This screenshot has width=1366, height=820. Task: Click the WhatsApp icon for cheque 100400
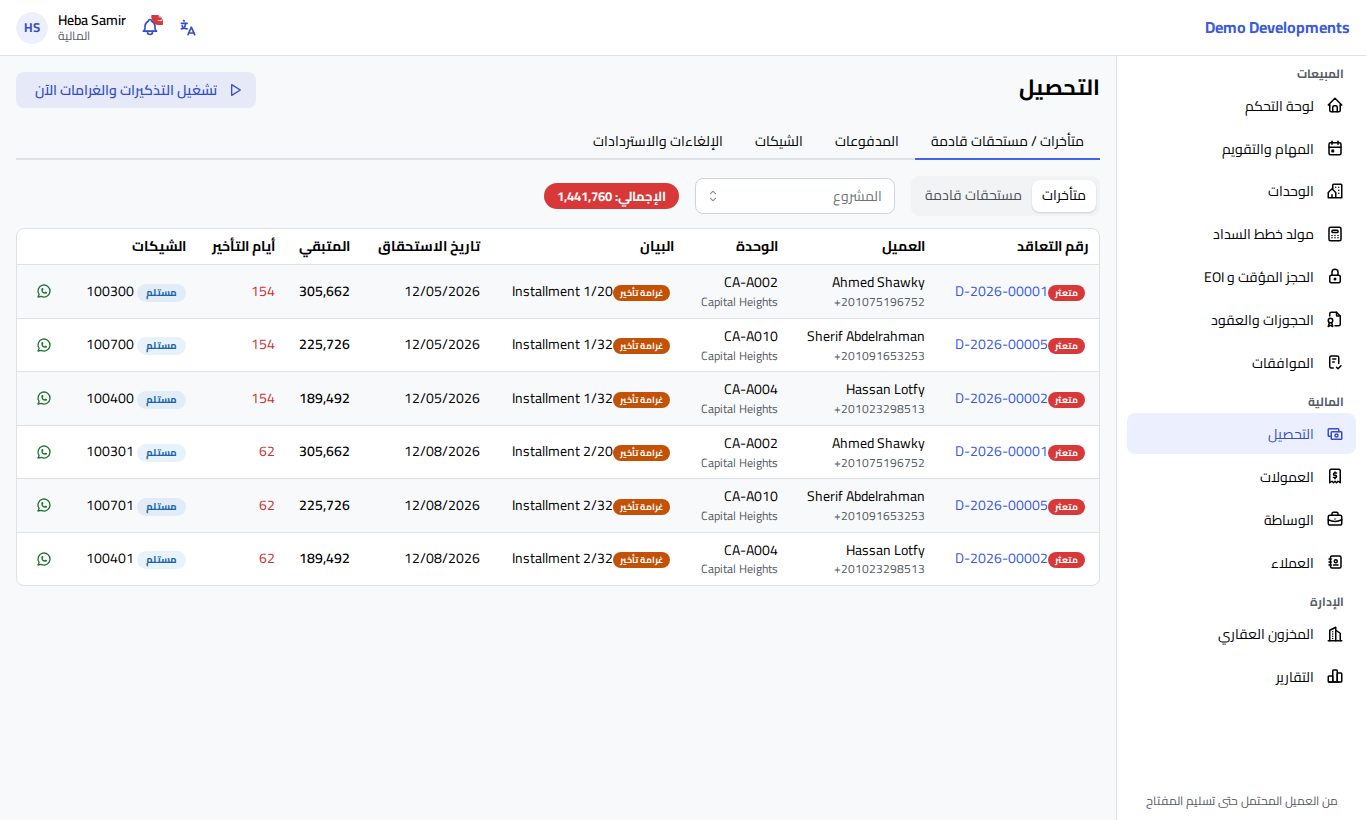click(x=43, y=398)
